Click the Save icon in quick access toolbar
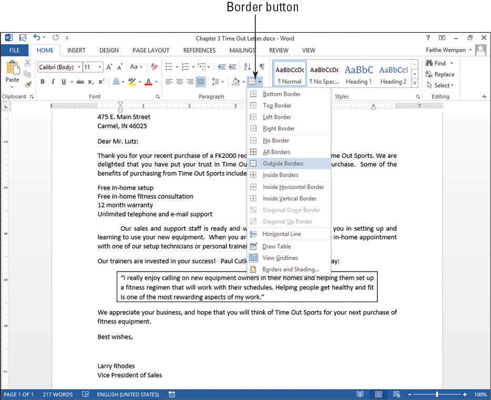Viewport: 491px width, 400px height. tap(23, 38)
